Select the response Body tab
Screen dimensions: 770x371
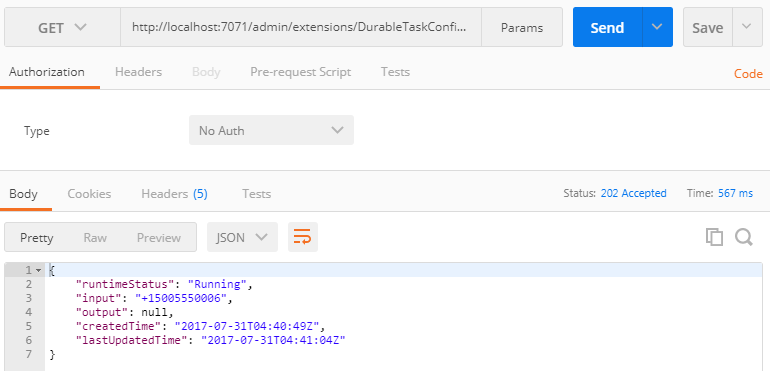[23, 194]
